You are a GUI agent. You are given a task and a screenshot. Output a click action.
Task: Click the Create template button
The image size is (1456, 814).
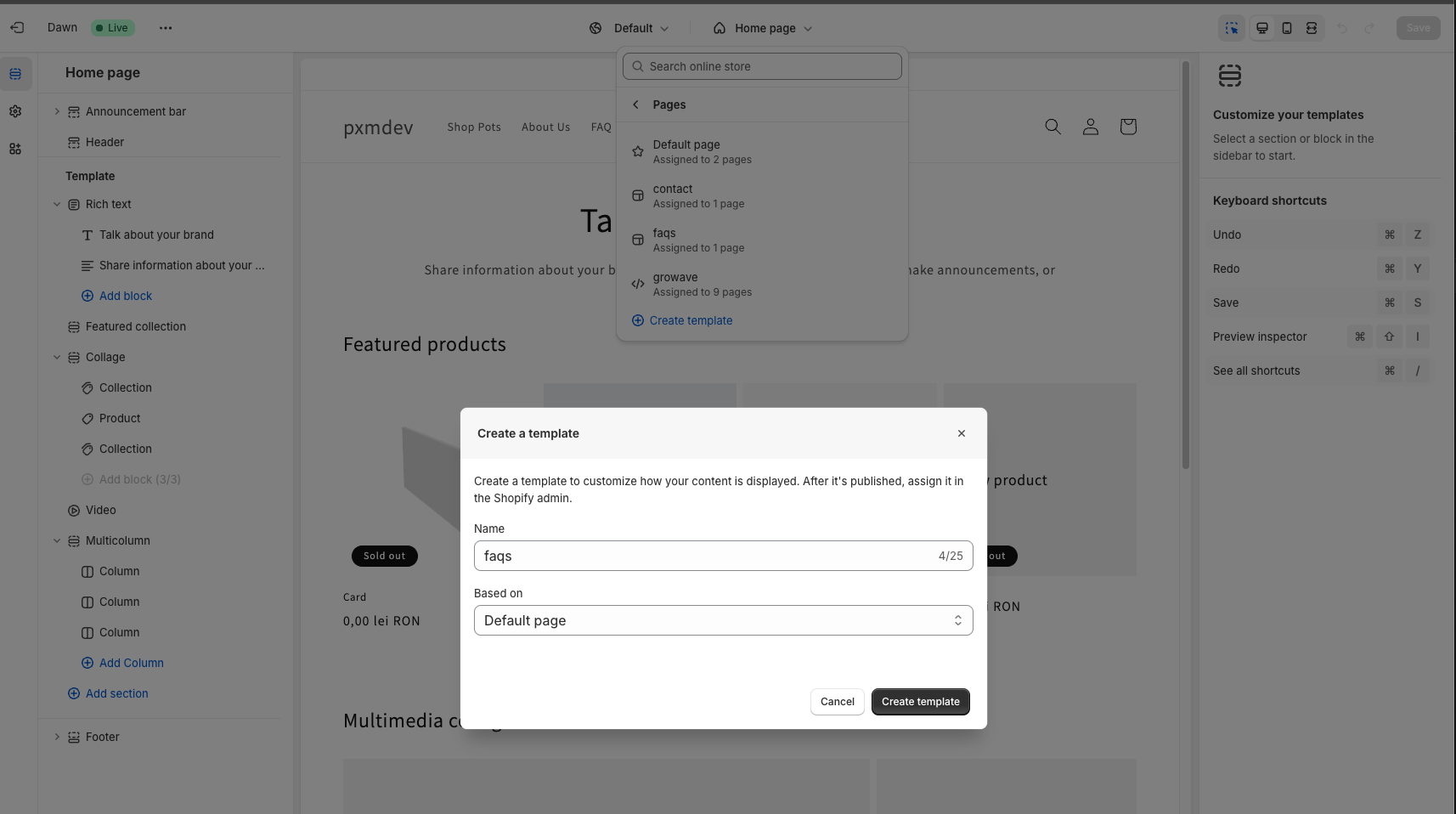(921, 702)
